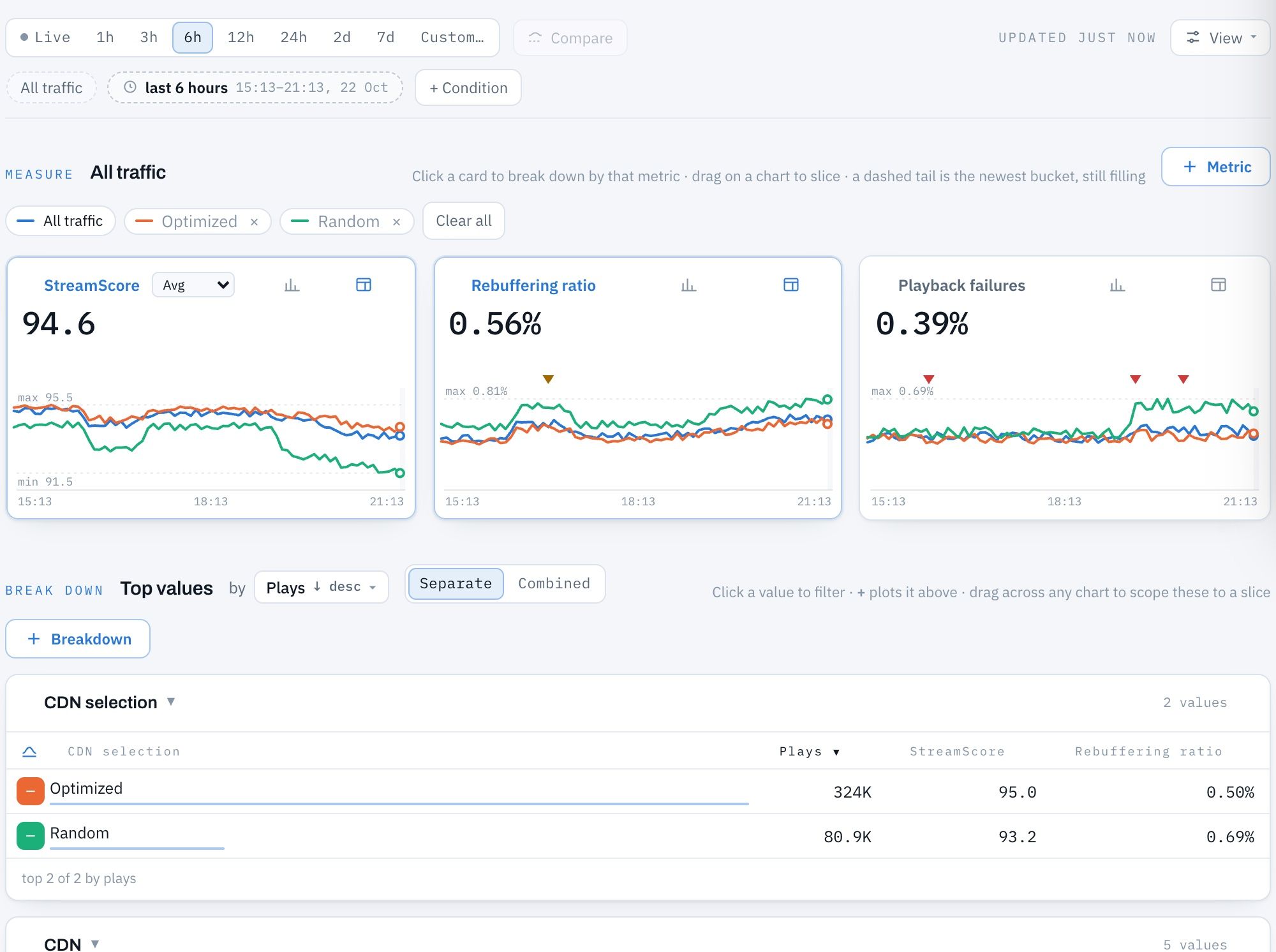Select the 24h time range

(x=293, y=38)
